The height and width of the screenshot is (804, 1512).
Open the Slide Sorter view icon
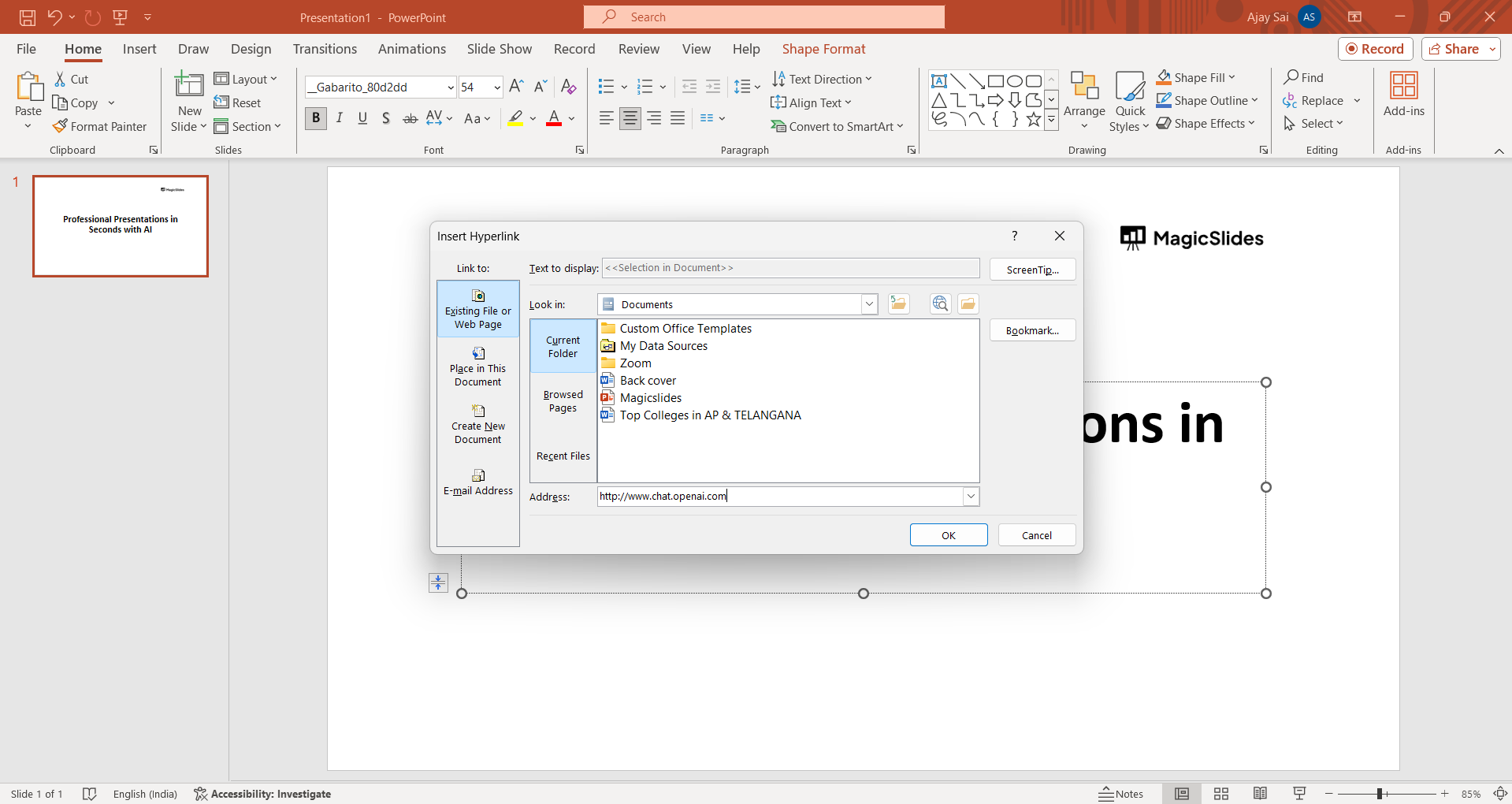tap(1220, 794)
